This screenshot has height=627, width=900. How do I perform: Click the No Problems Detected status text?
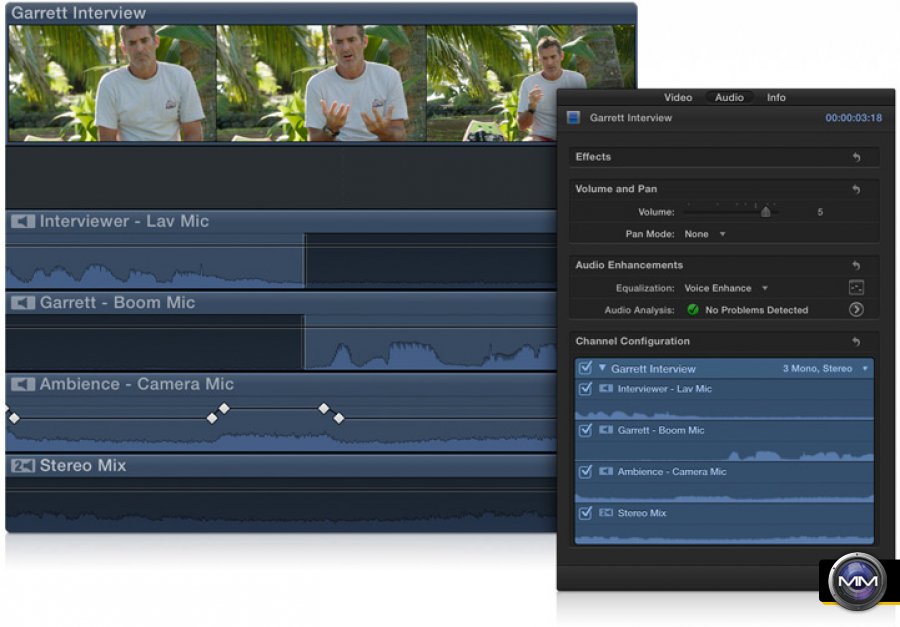coord(757,310)
